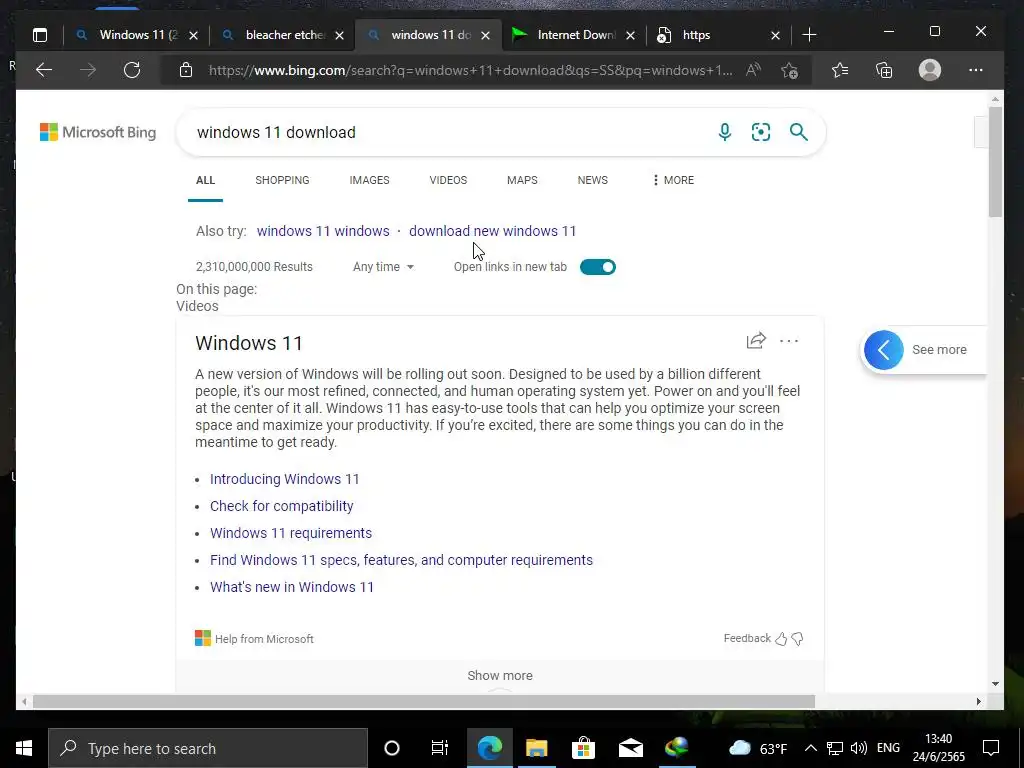Open Check for compatibility link
Image resolution: width=1024 pixels, height=768 pixels.
click(281, 506)
